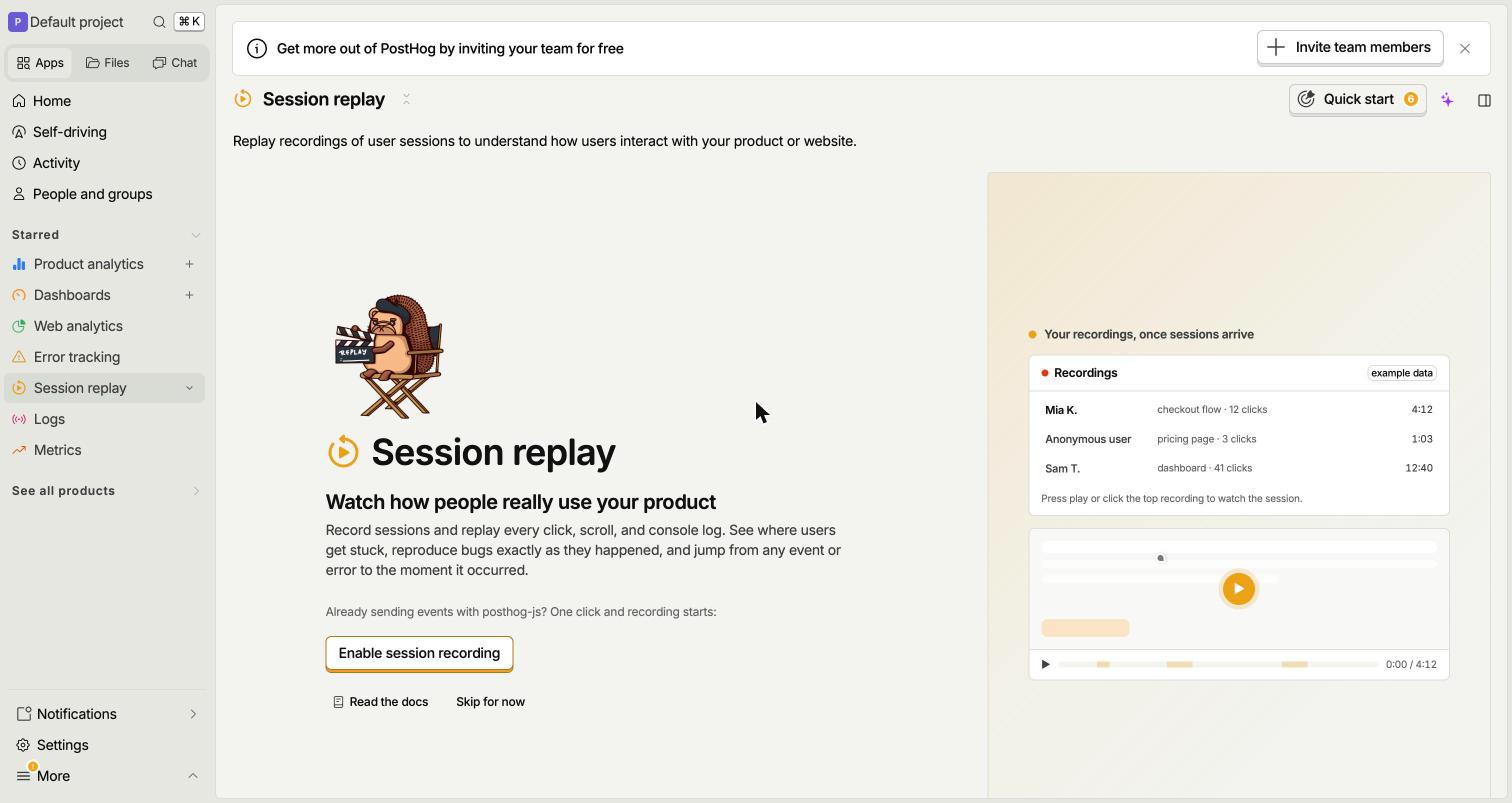
Task: Switch to the Chat tab
Action: click(175, 63)
